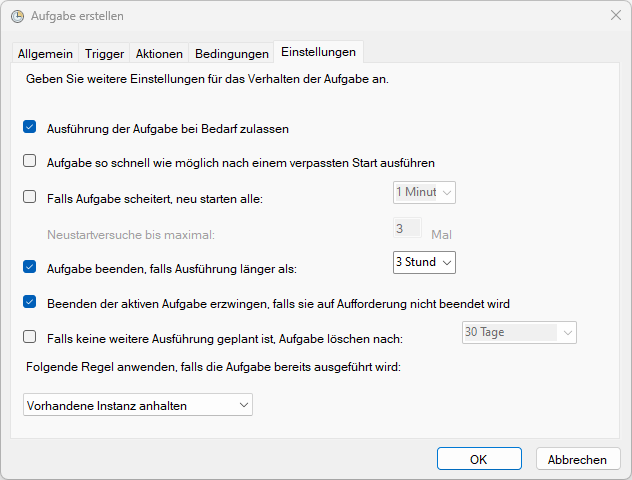Open the Trigger tab
This screenshot has height=480, width=632.
coord(104,54)
